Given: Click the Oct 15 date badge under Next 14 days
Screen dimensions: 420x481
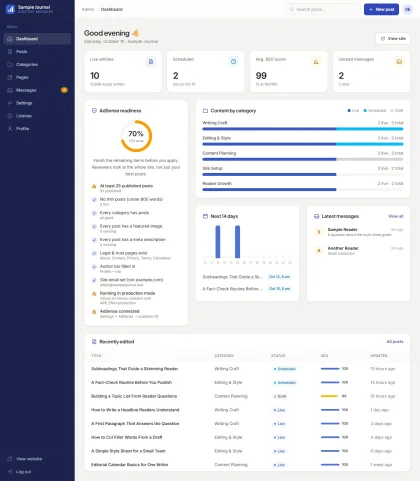Looking at the screenshot, I should tap(280, 289).
